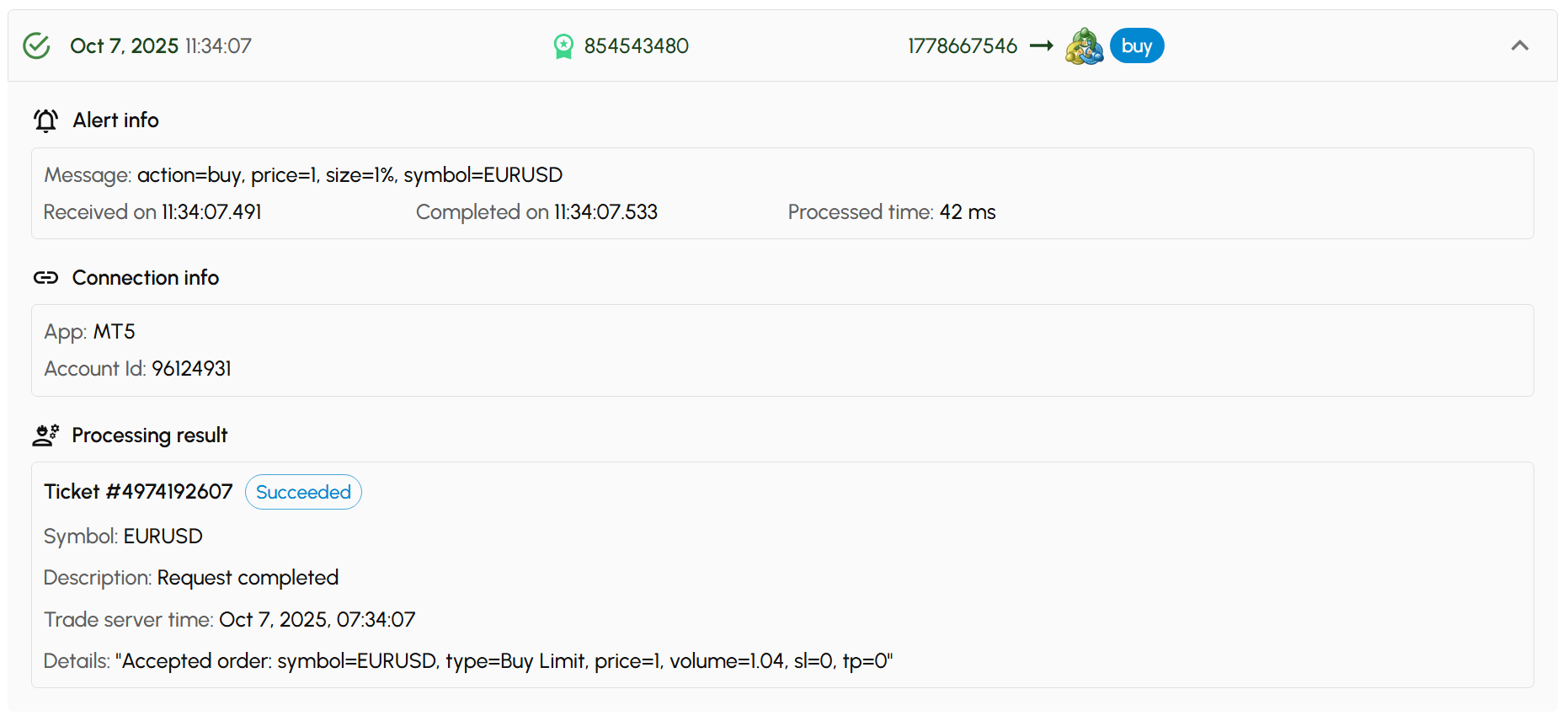Screen dimensions: 1568x721
Task: Click the alert message text
Action: 349,175
